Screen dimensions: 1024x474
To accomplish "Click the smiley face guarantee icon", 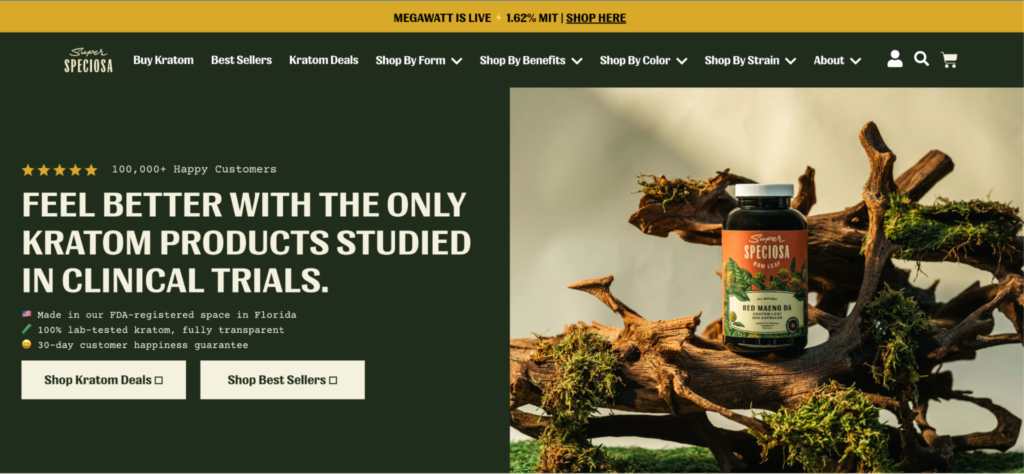I will pos(26,345).
